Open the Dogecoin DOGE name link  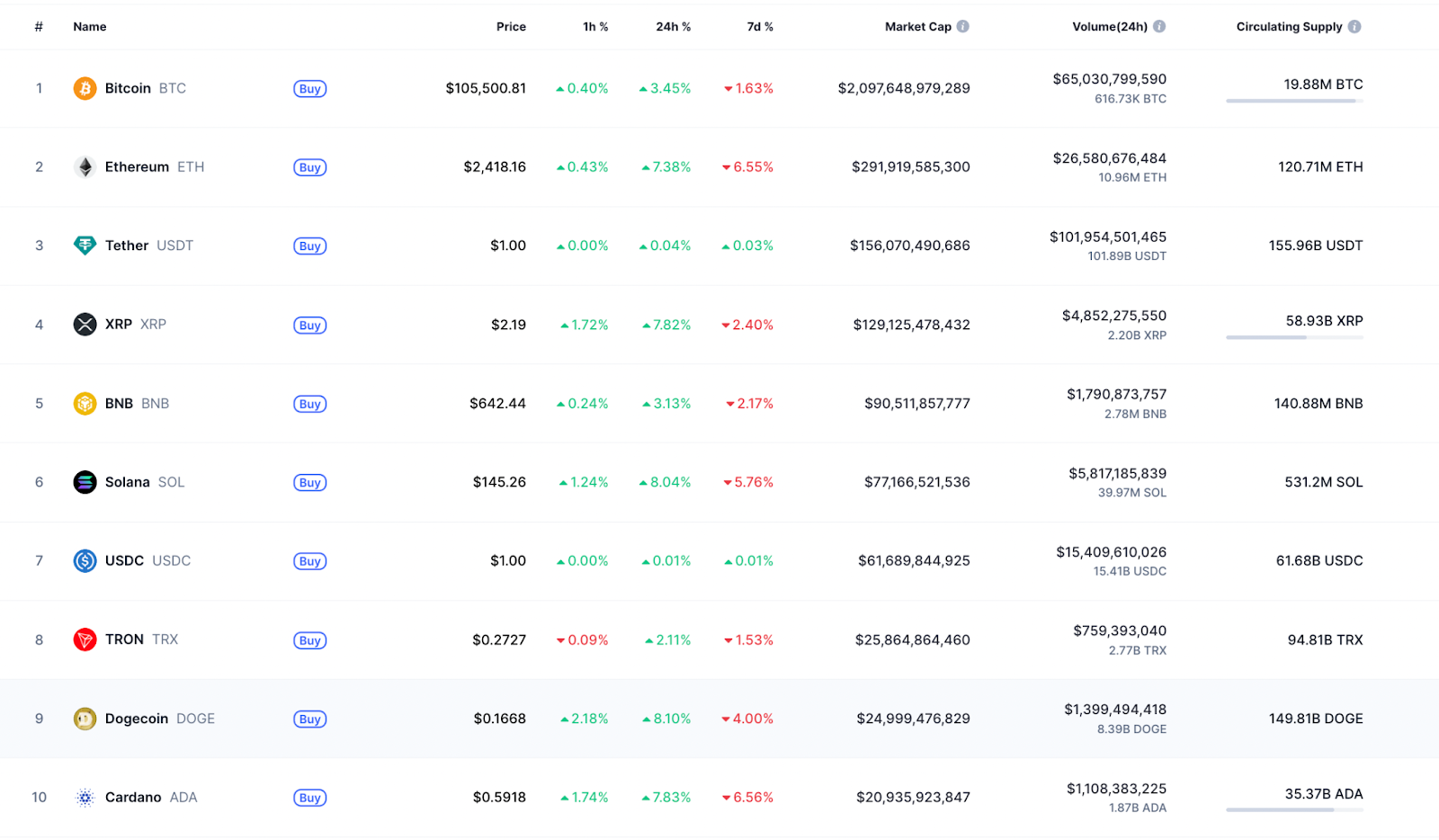click(x=160, y=719)
